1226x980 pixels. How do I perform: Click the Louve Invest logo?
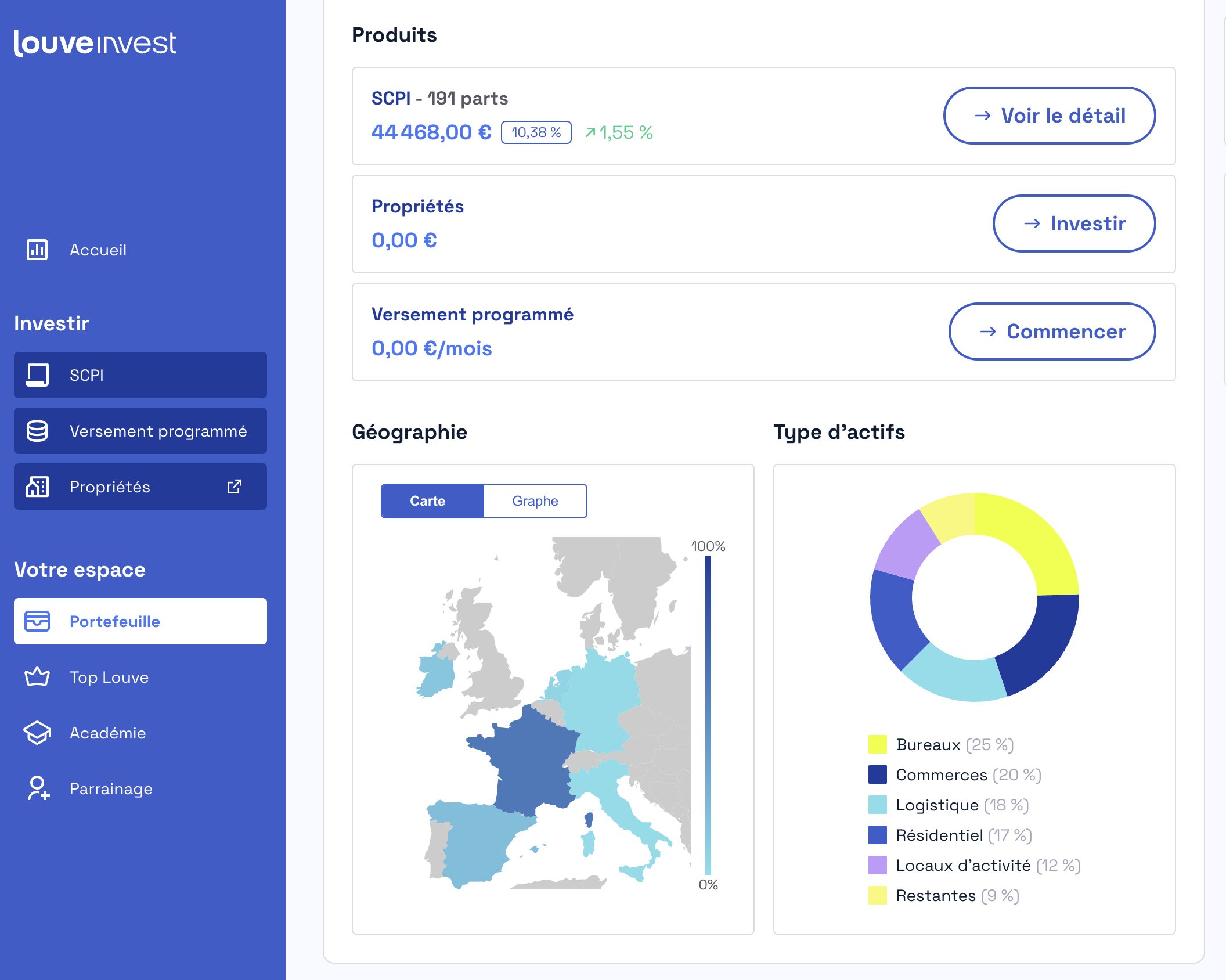click(x=95, y=44)
